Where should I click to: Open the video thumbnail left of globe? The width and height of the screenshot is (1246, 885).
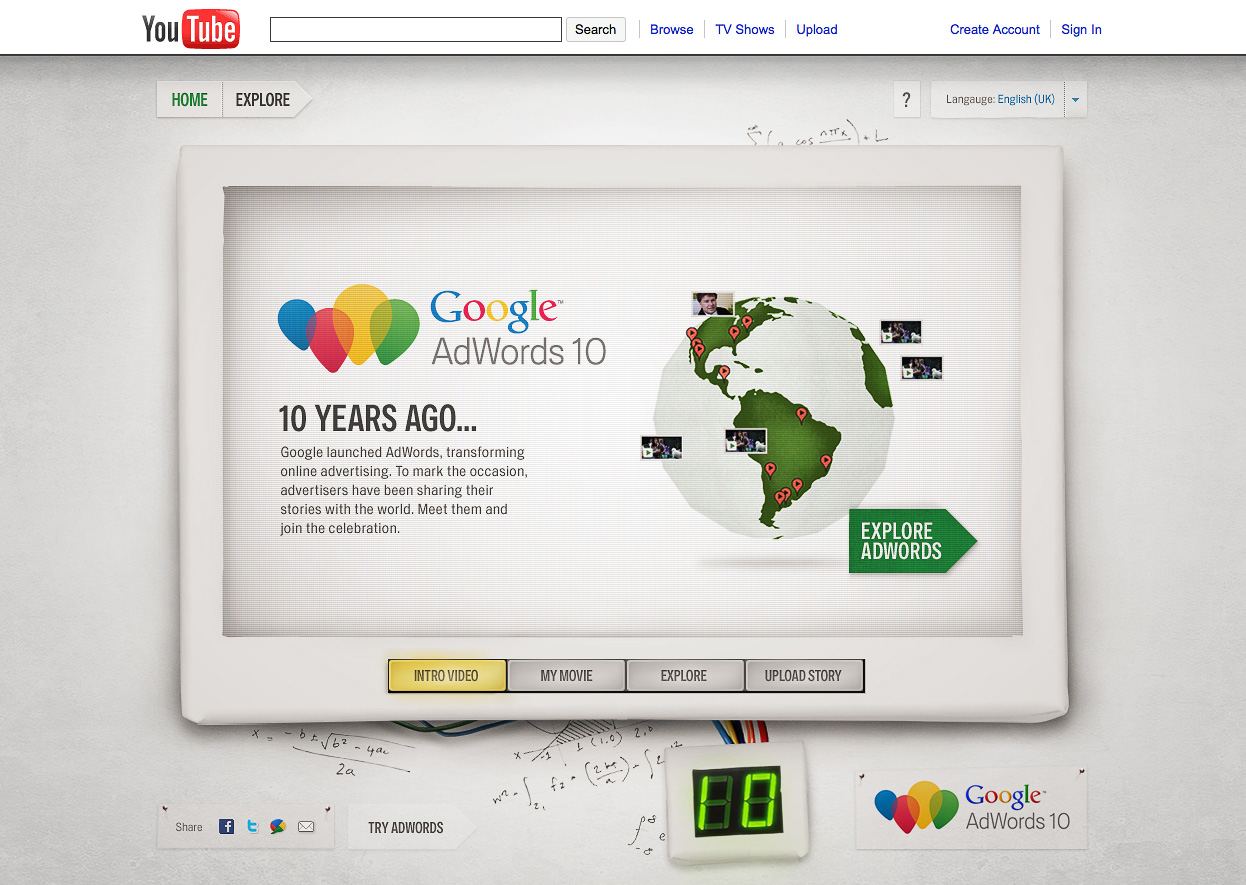tap(661, 447)
